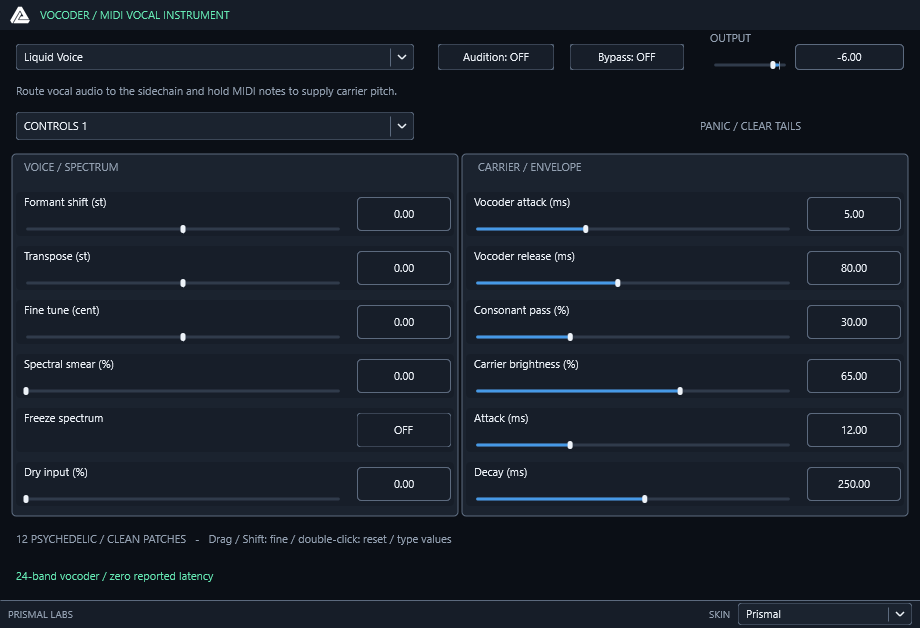Select the Transpose value field
The height and width of the screenshot is (628, 920).
(404, 268)
